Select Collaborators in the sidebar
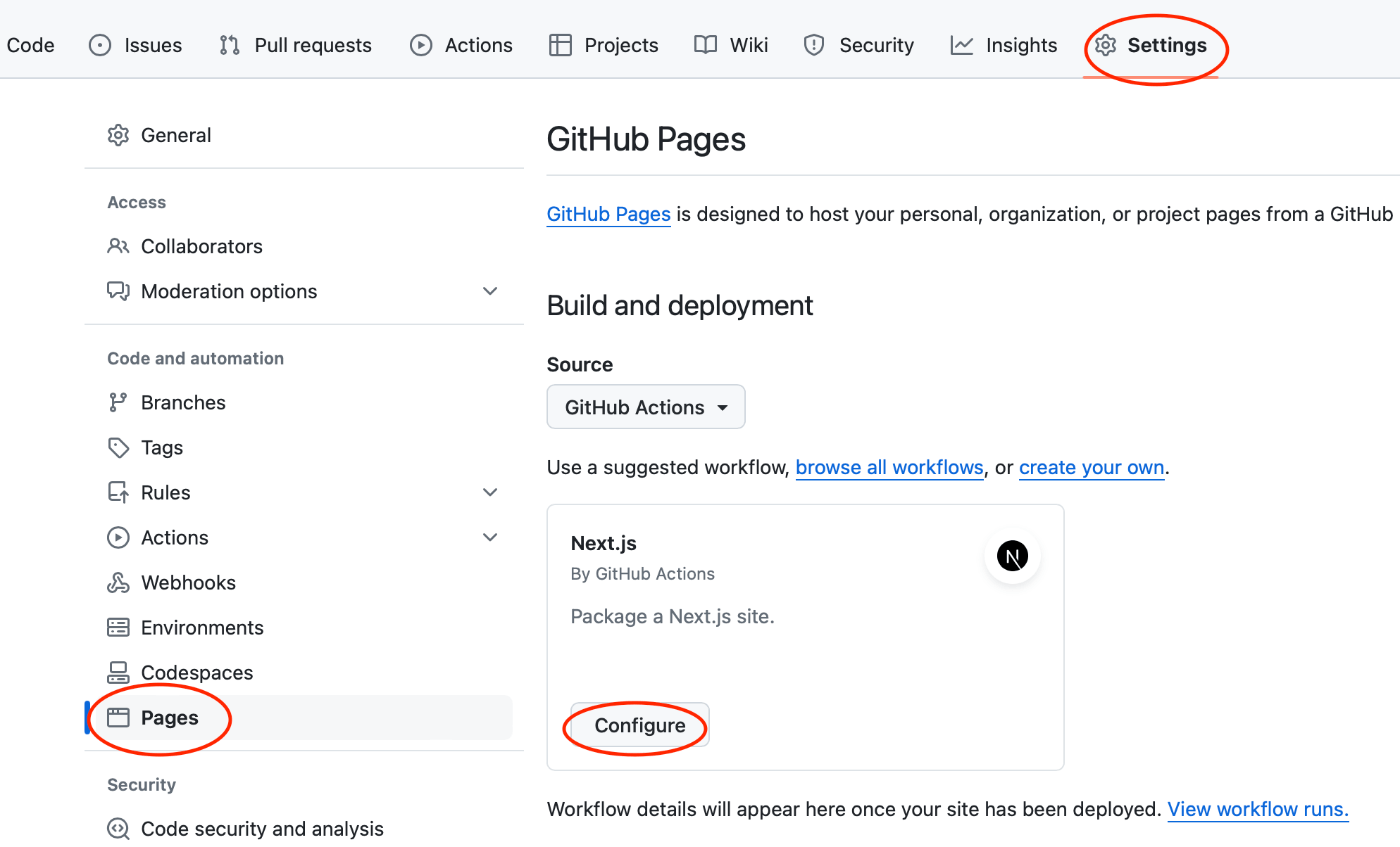Screen dimensions: 1400x847 click(x=202, y=246)
